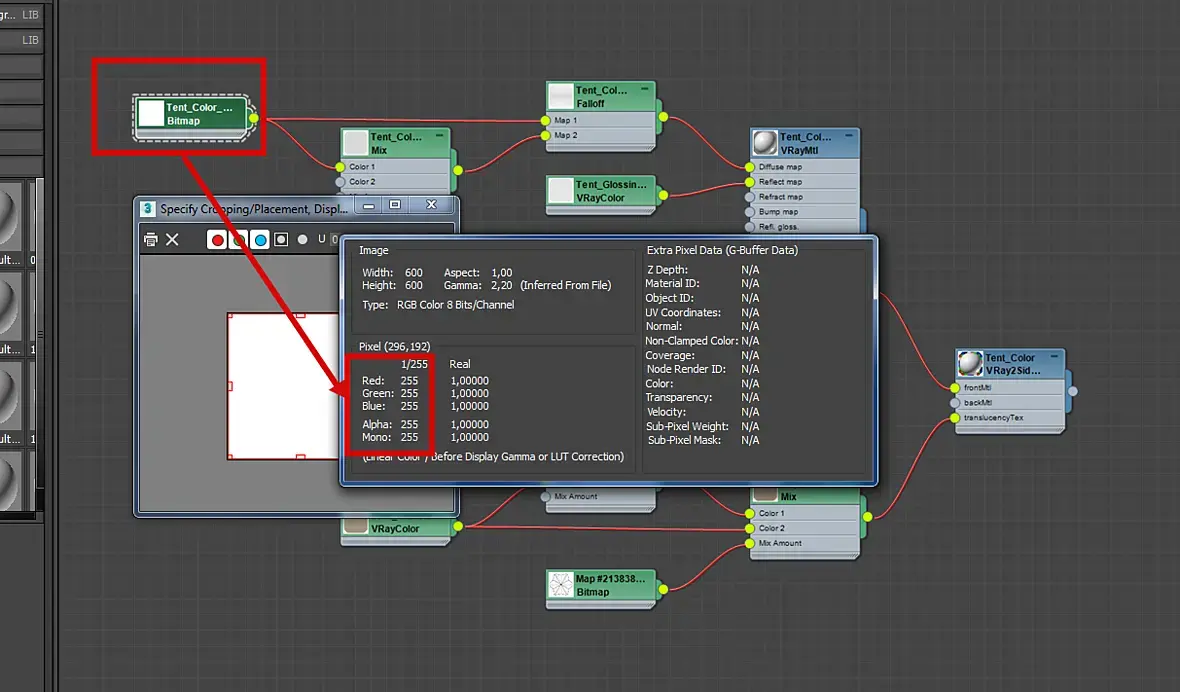This screenshot has width=1180, height=692.
Task: Toggle the red channel button
Action: pos(217,239)
